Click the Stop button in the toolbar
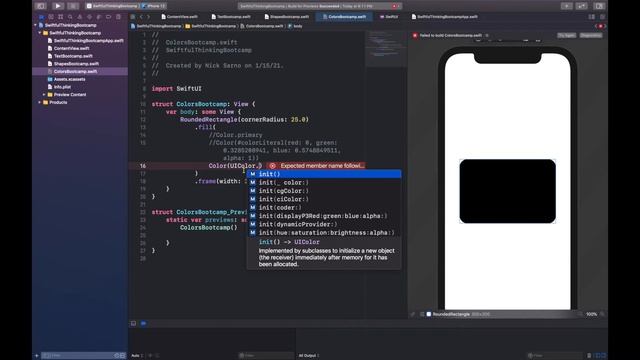Screen dimensions: 640x360 (x=73, y=6)
